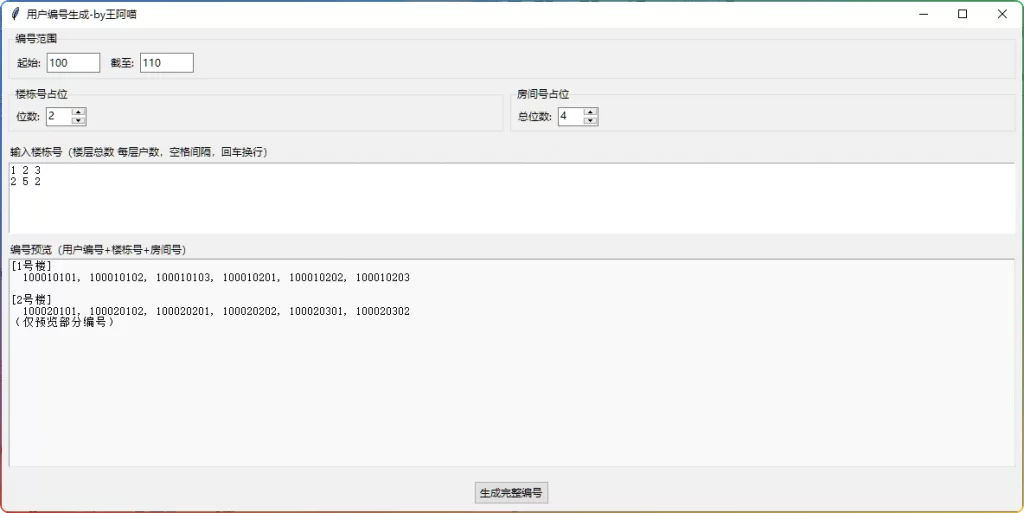The height and width of the screenshot is (513, 1024).
Task: Increase the 房间号 总位数 spinbox value
Action: 590,112
